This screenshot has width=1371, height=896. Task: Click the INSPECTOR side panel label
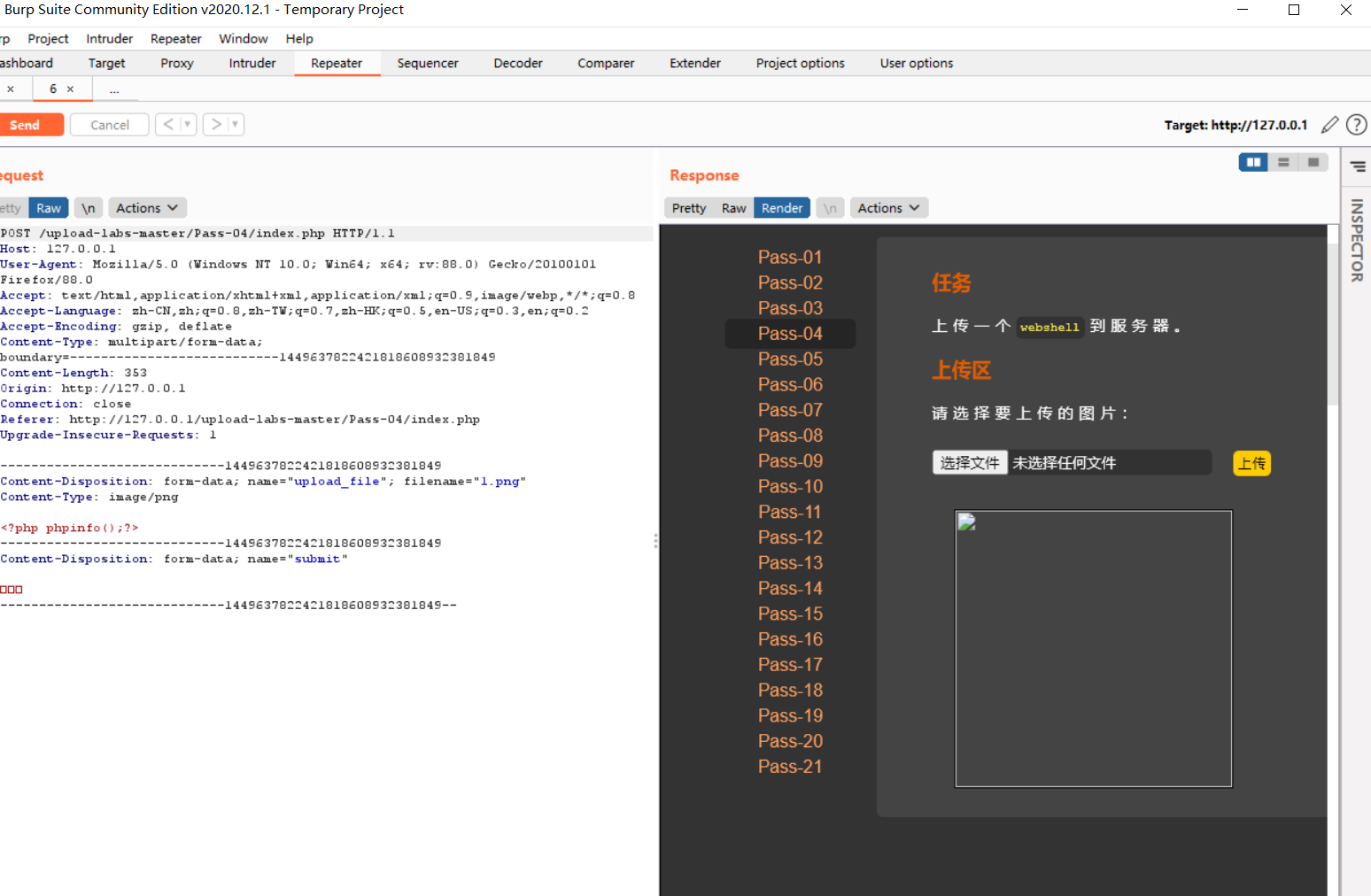point(1356,240)
